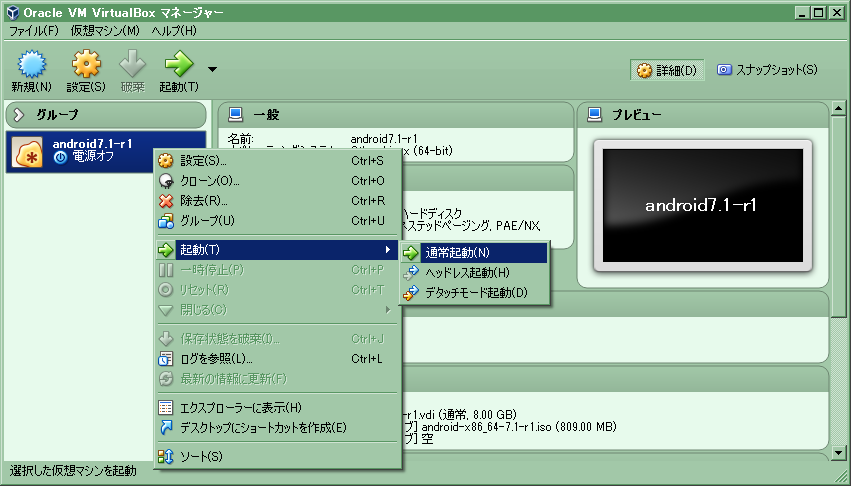Choose Sort (ソート) in the context menu

(x=277, y=457)
